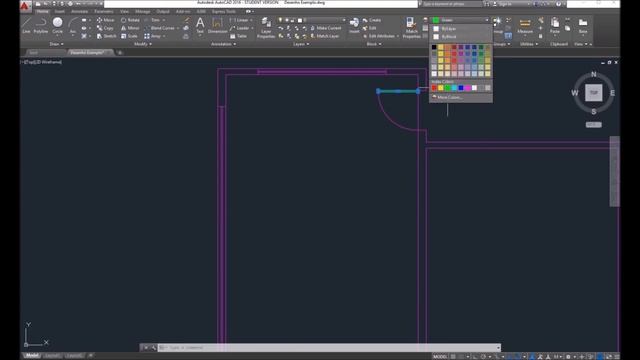
Task: Choose ByLayer color option
Action: click(460, 29)
